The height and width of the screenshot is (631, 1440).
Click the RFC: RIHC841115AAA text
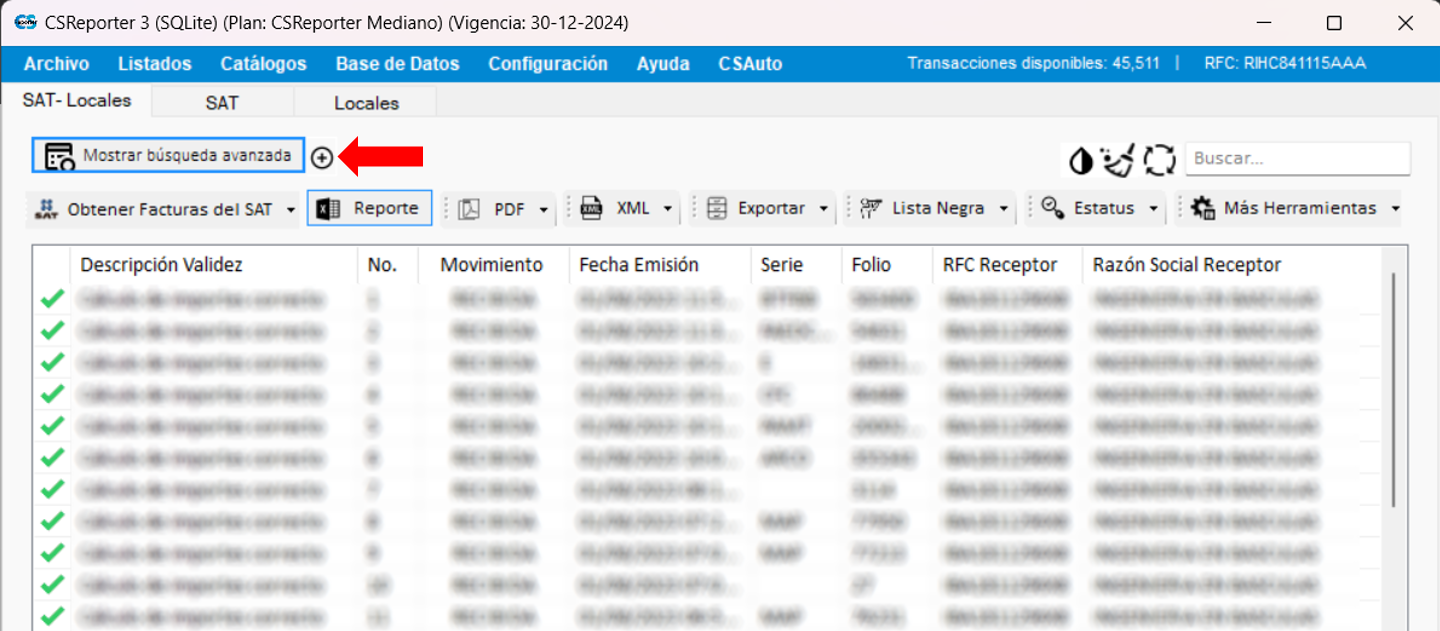tap(1285, 63)
